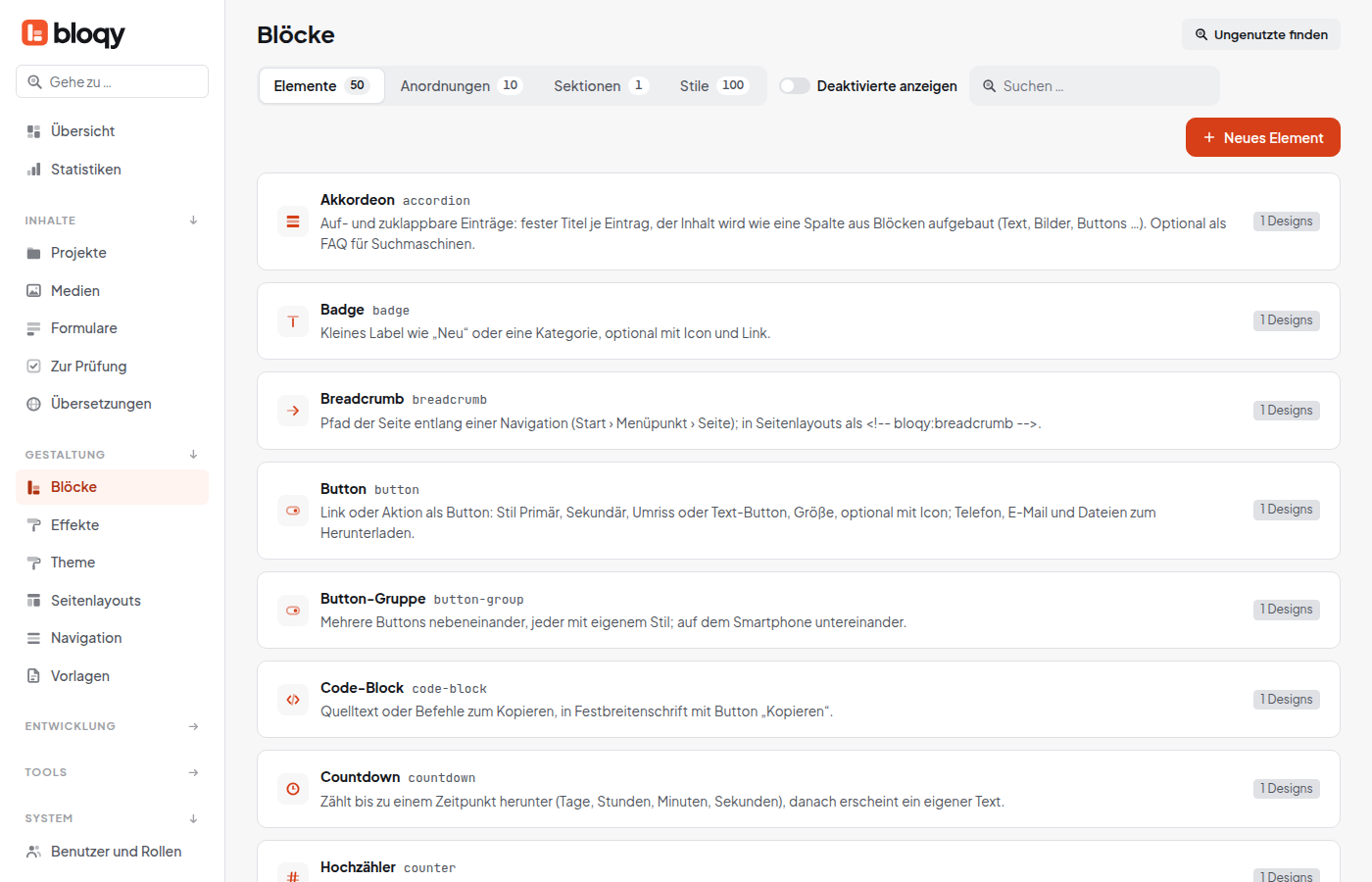The height and width of the screenshot is (882, 1372).
Task: Click the Vorlagen document icon
Action: click(x=33, y=676)
